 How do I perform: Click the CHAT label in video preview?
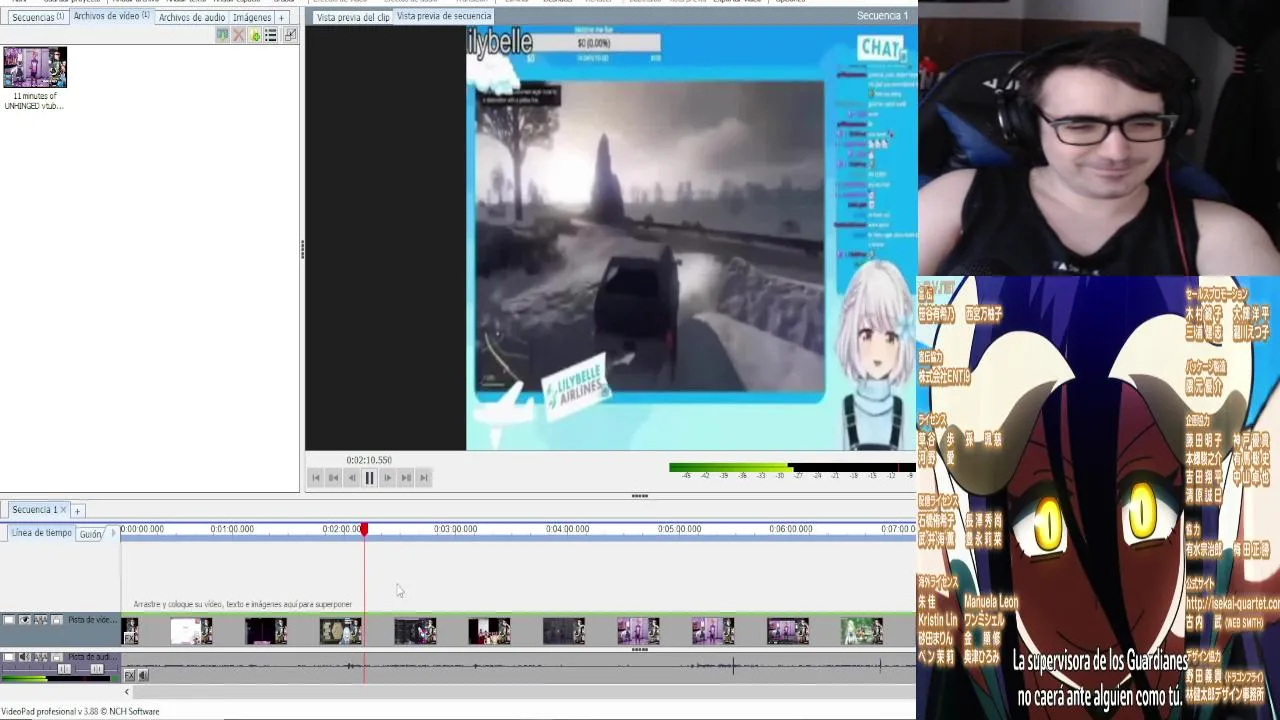coord(880,47)
